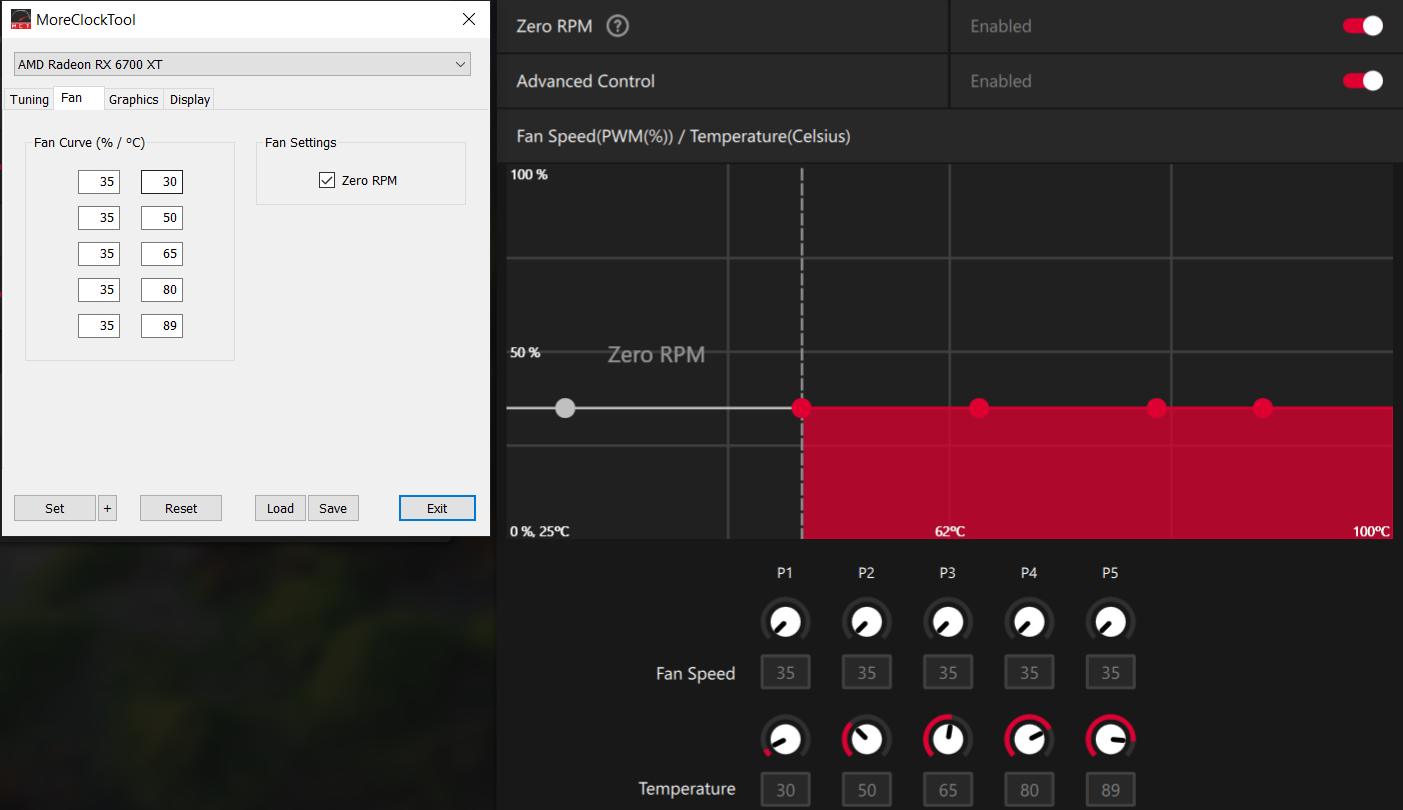Click the "Fan Curve (% / °C)" group label
1403x810 pixels.
(x=90, y=143)
